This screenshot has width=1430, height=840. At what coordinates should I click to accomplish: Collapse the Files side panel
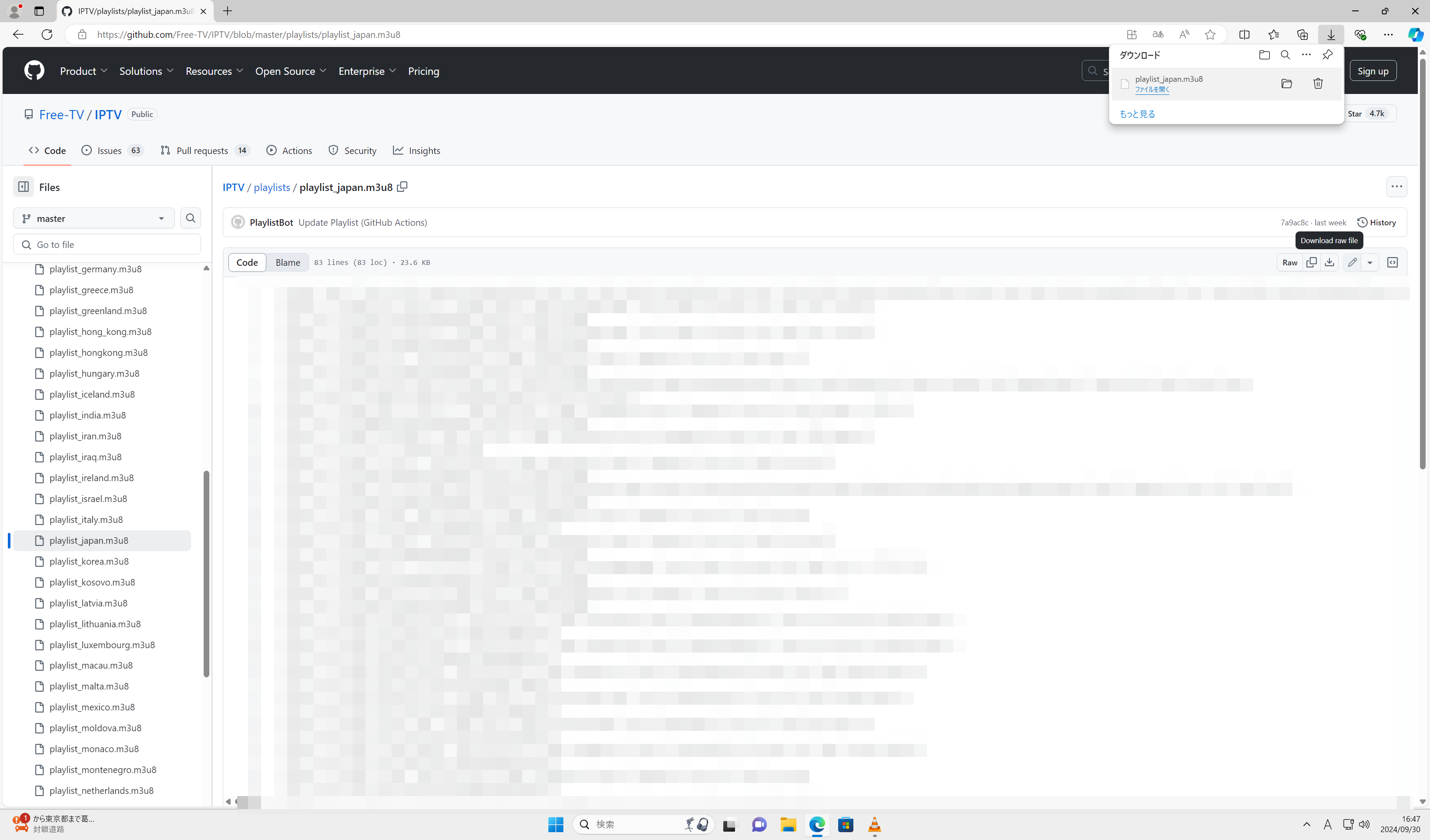click(x=23, y=187)
